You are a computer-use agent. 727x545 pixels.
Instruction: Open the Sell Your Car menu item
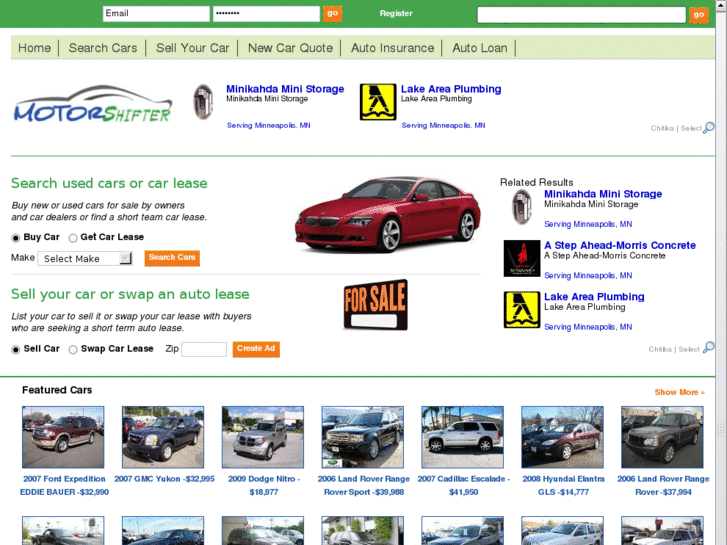(192, 48)
